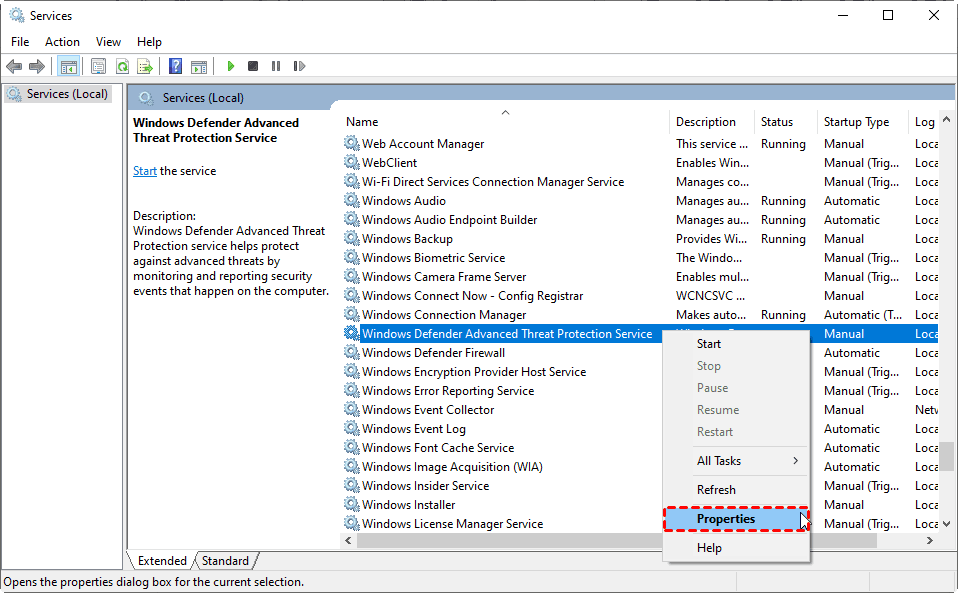The image size is (958, 593).
Task: Click the Refresh toolbar icon
Action: click(x=122, y=67)
